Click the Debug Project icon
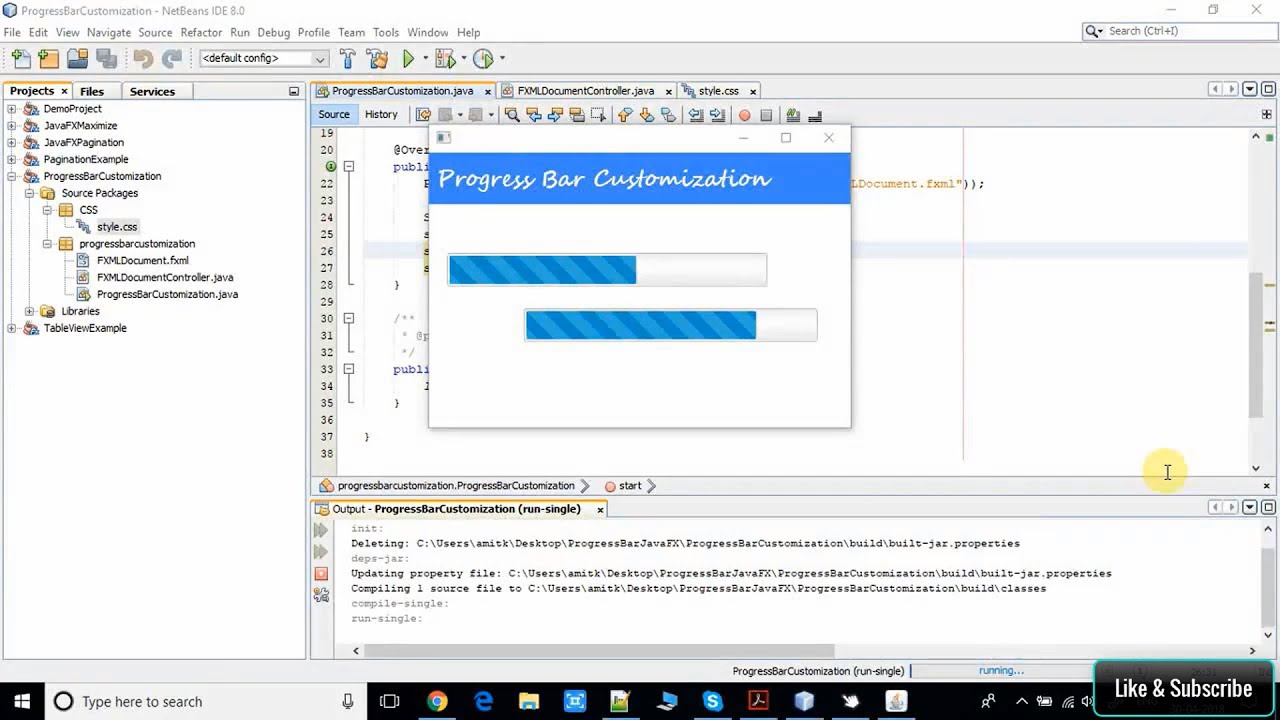The height and width of the screenshot is (720, 1280). pos(445,59)
